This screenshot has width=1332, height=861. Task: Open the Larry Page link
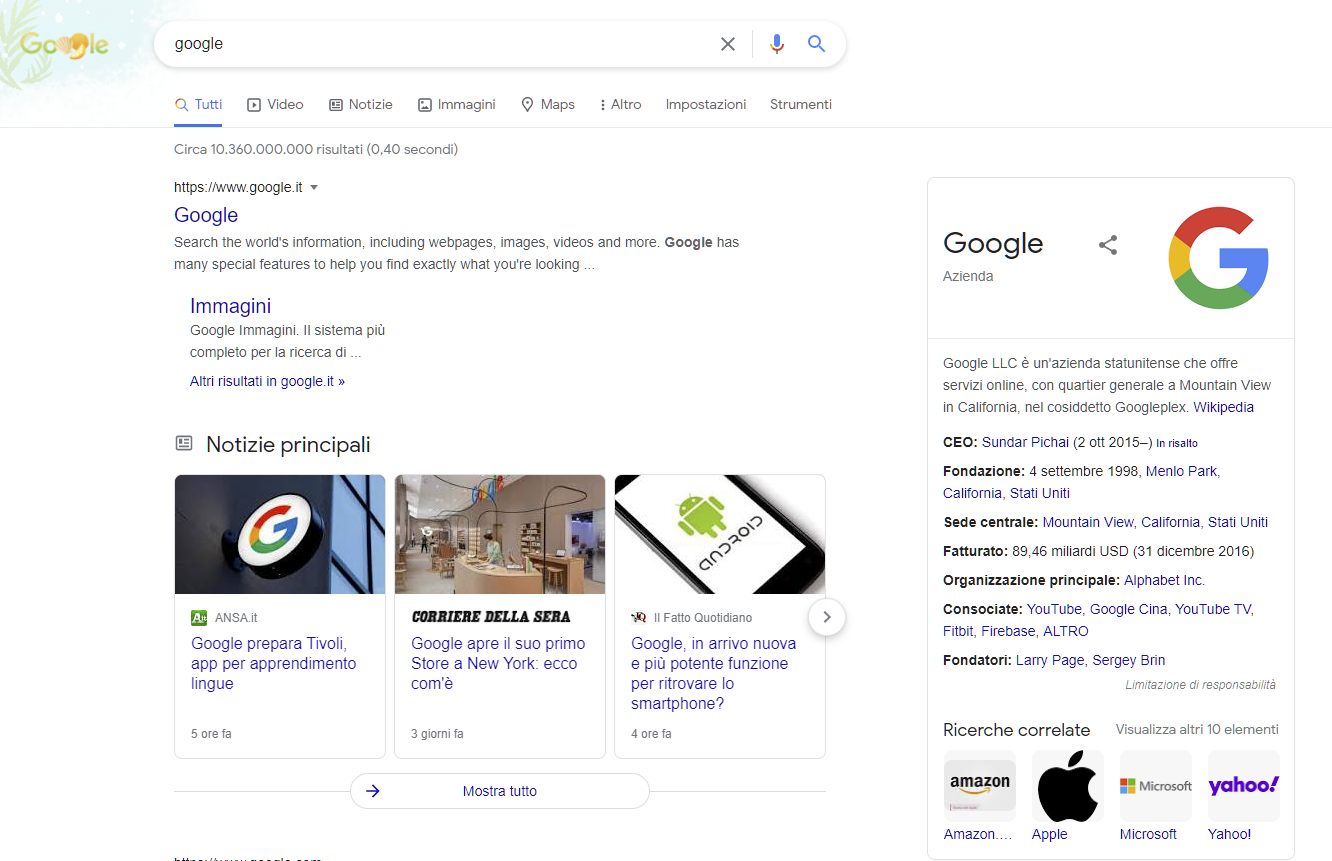(x=1050, y=660)
